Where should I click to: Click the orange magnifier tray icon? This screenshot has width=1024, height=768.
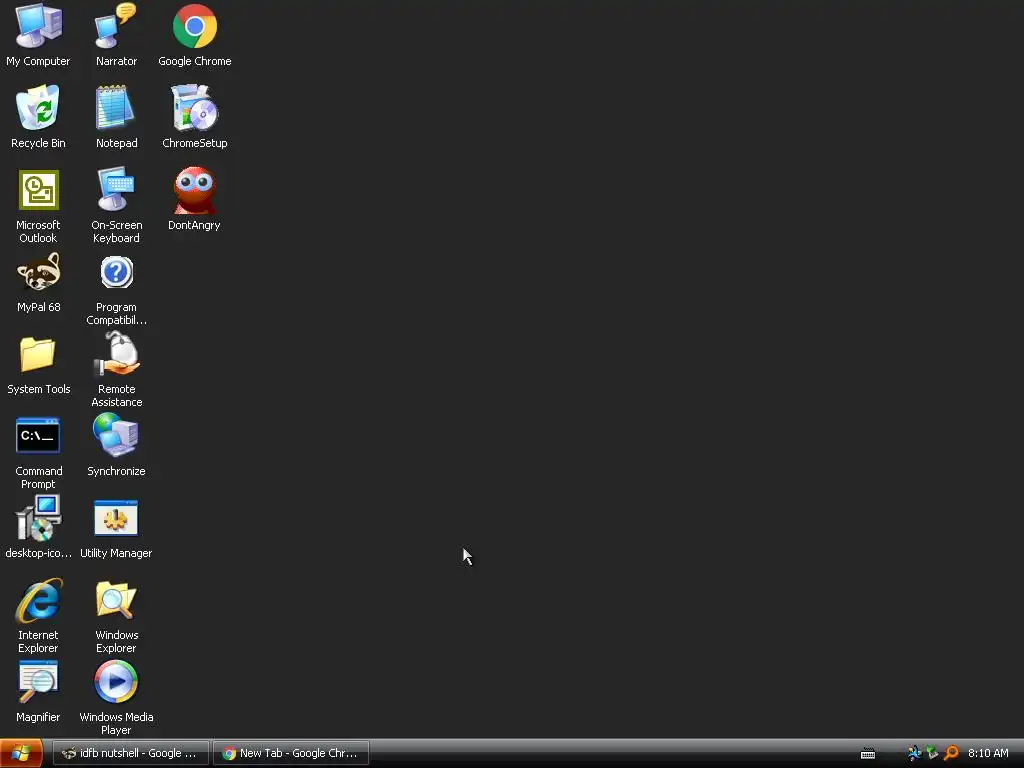click(x=952, y=753)
